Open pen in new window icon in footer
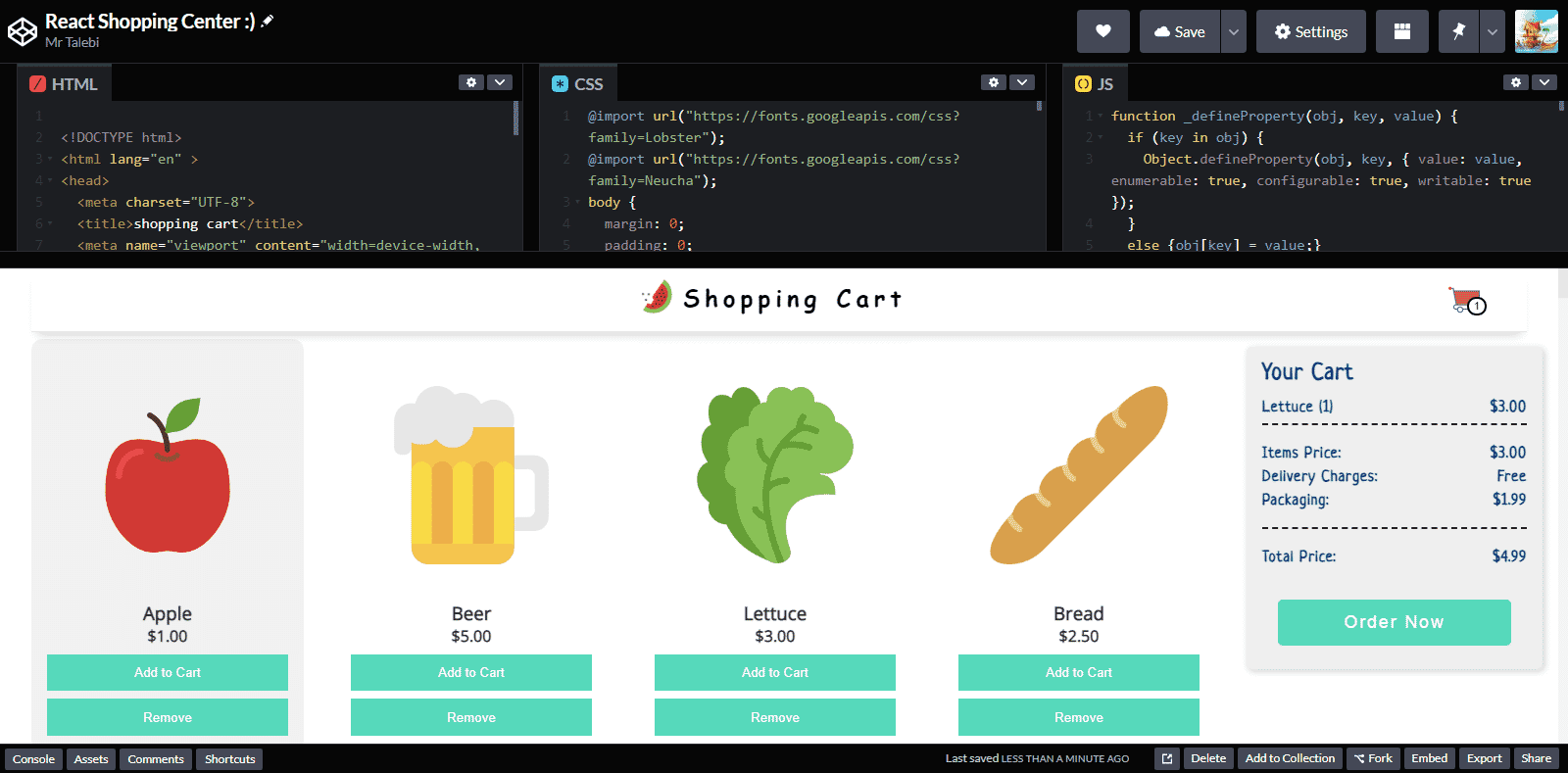 [x=1166, y=758]
